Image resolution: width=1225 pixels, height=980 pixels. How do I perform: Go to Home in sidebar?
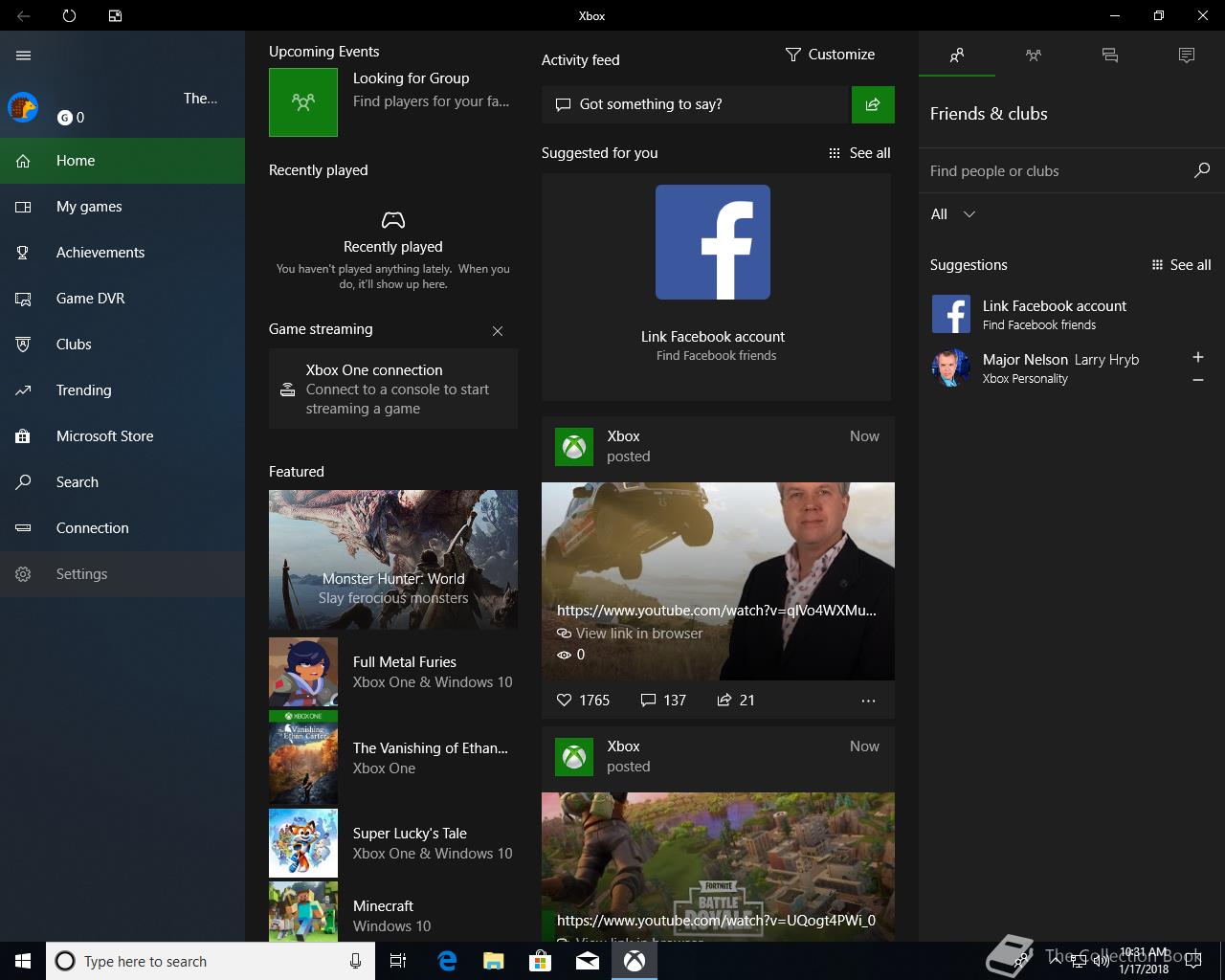coord(122,161)
